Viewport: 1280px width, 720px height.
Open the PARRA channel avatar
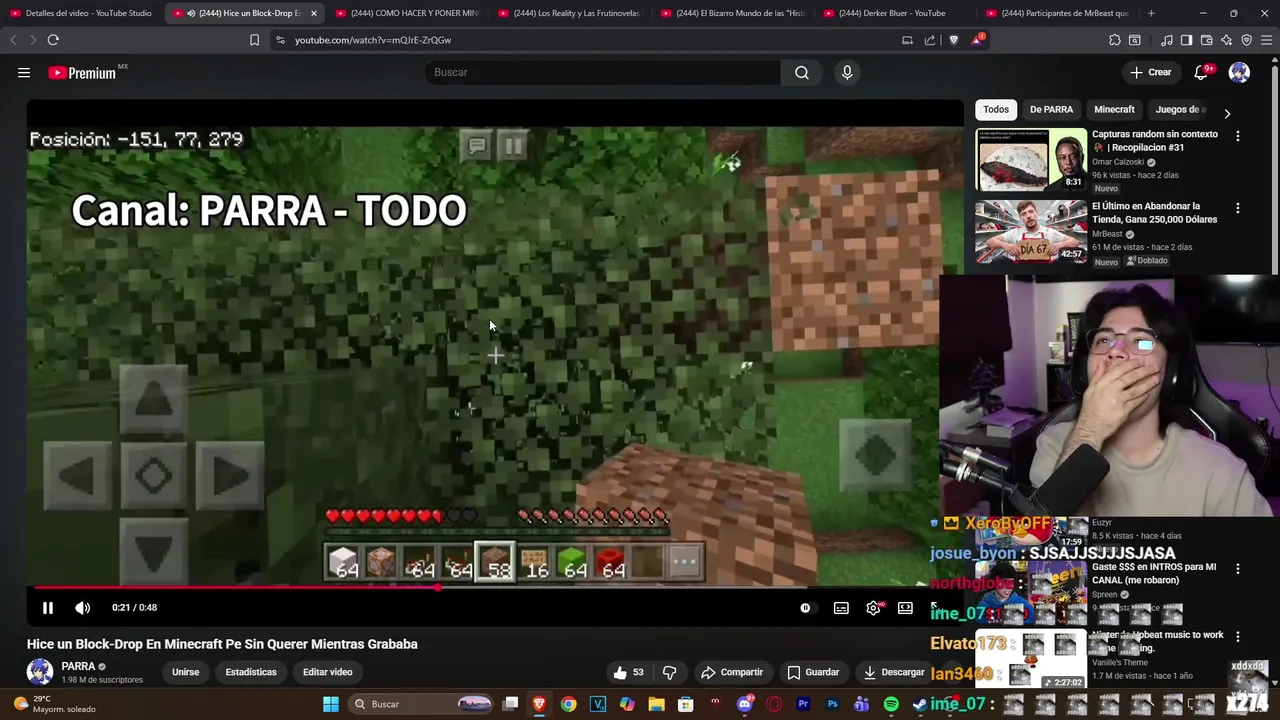[x=40, y=672]
